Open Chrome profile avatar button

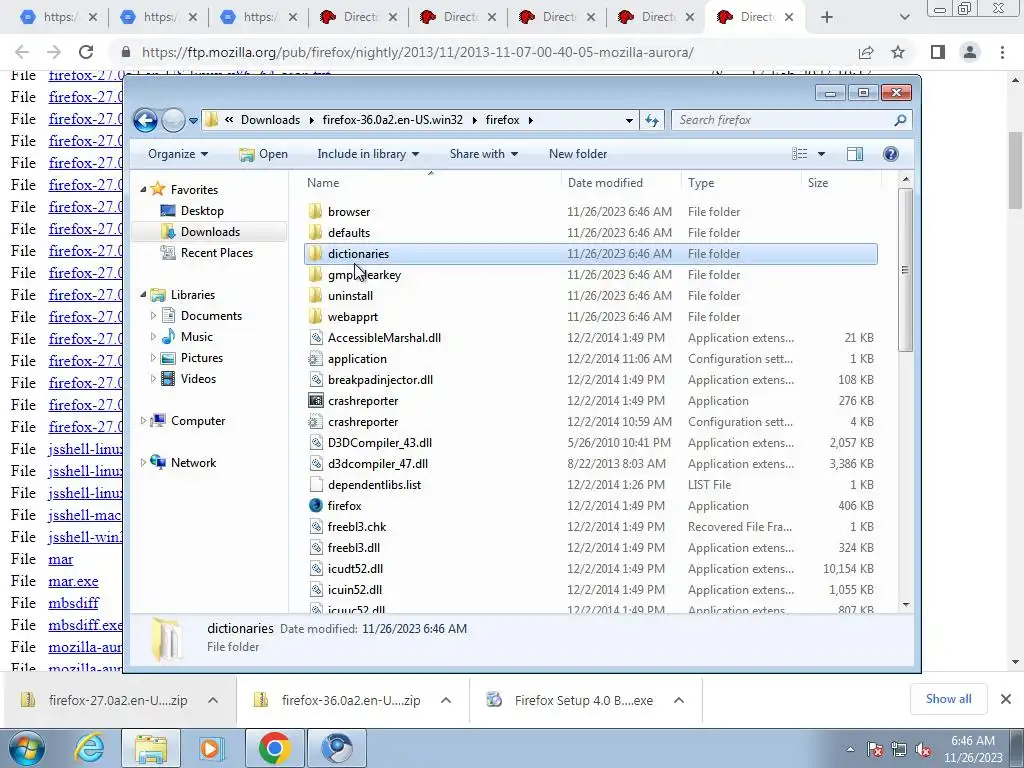[970, 52]
